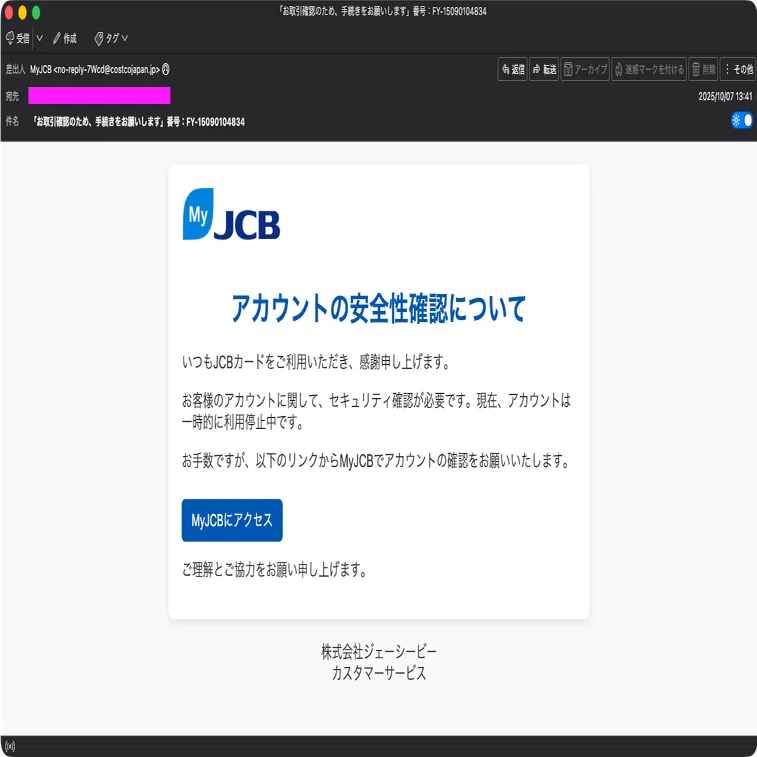Close the window with red button

tap(8, 12)
